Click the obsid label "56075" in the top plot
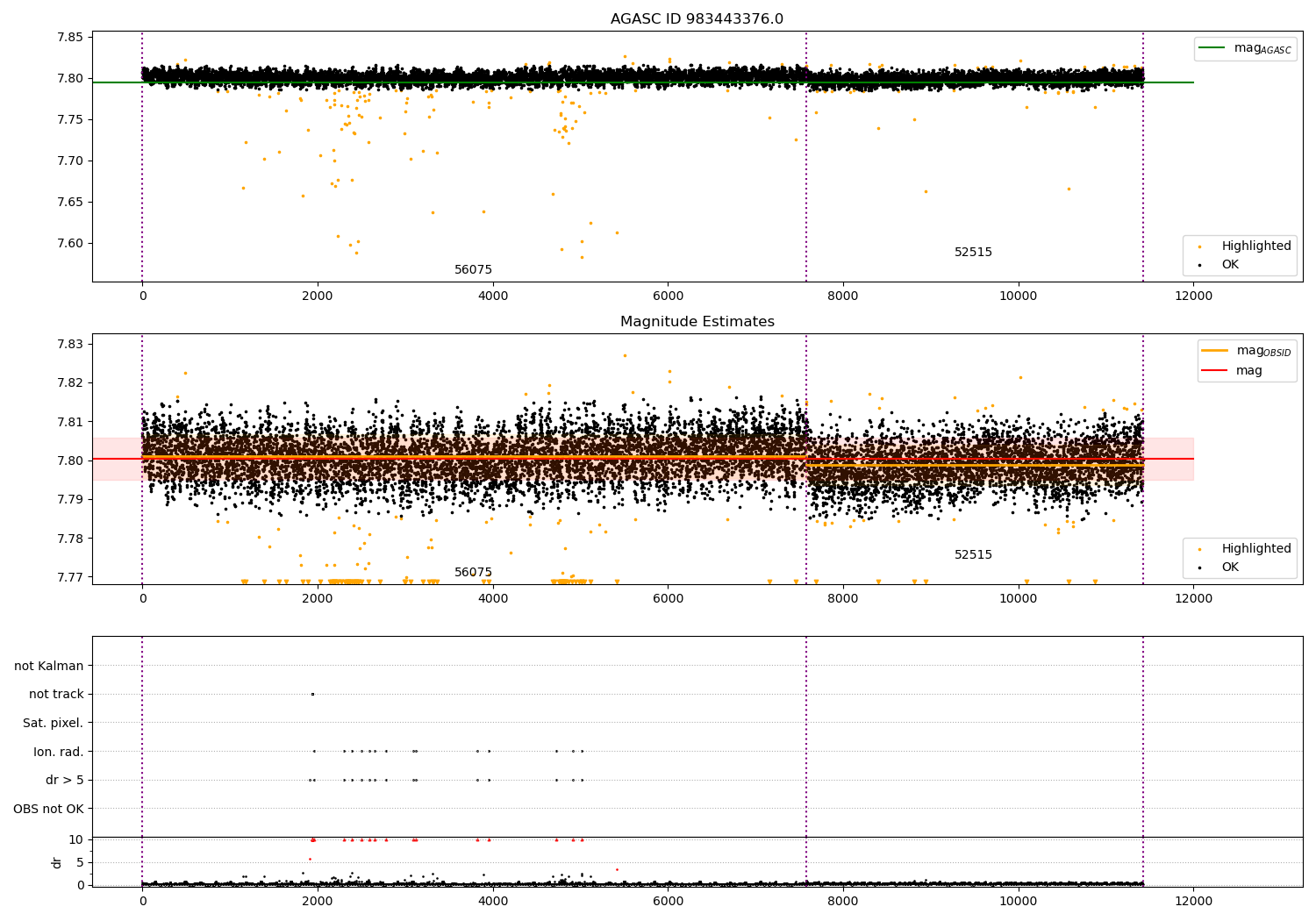 (473, 270)
